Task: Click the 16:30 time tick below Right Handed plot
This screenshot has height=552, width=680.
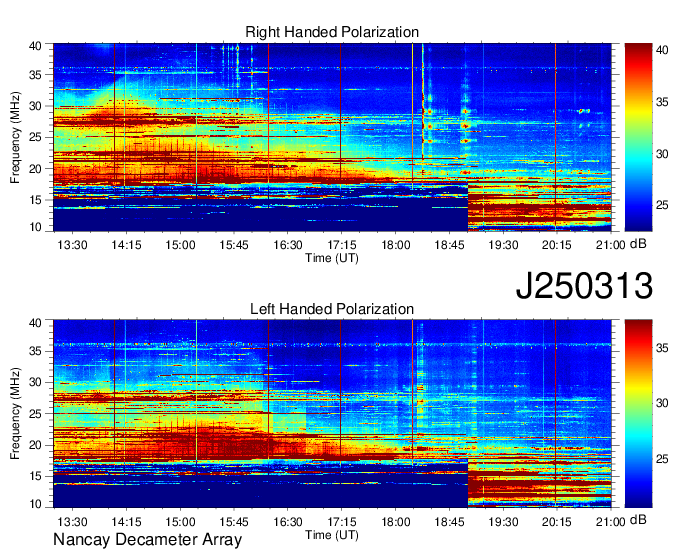Action: coord(288,245)
